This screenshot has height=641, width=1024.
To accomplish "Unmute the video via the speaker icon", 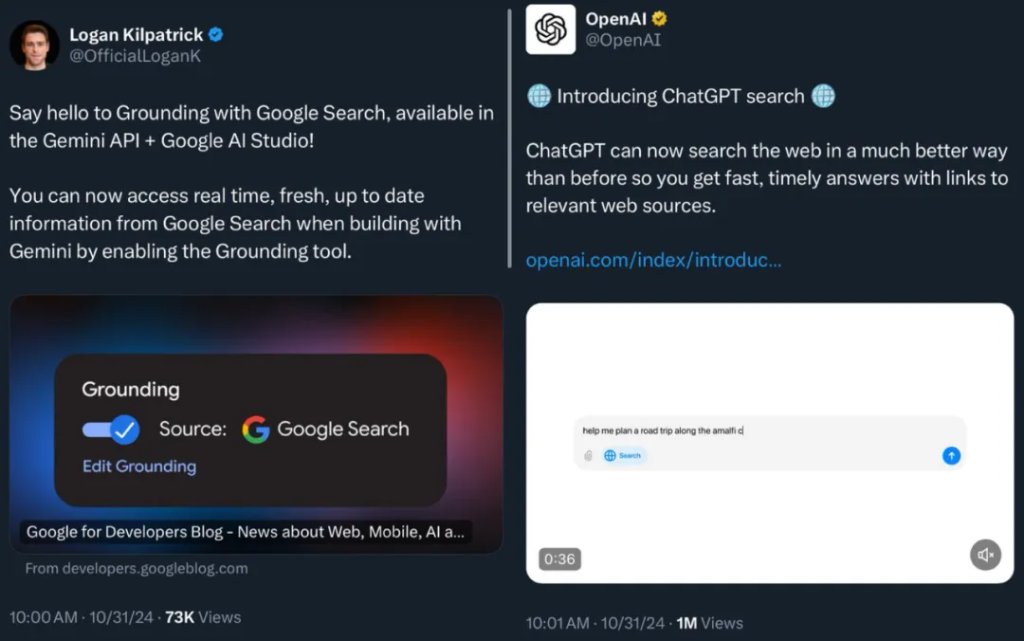I will (x=984, y=554).
